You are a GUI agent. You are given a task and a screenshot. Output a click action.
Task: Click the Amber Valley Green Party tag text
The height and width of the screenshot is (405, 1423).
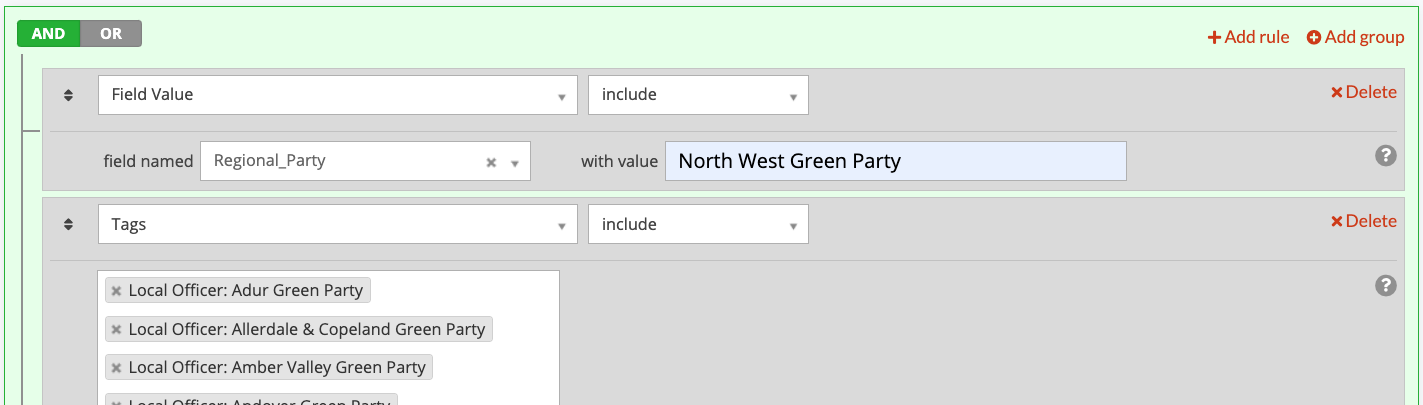[277, 367]
